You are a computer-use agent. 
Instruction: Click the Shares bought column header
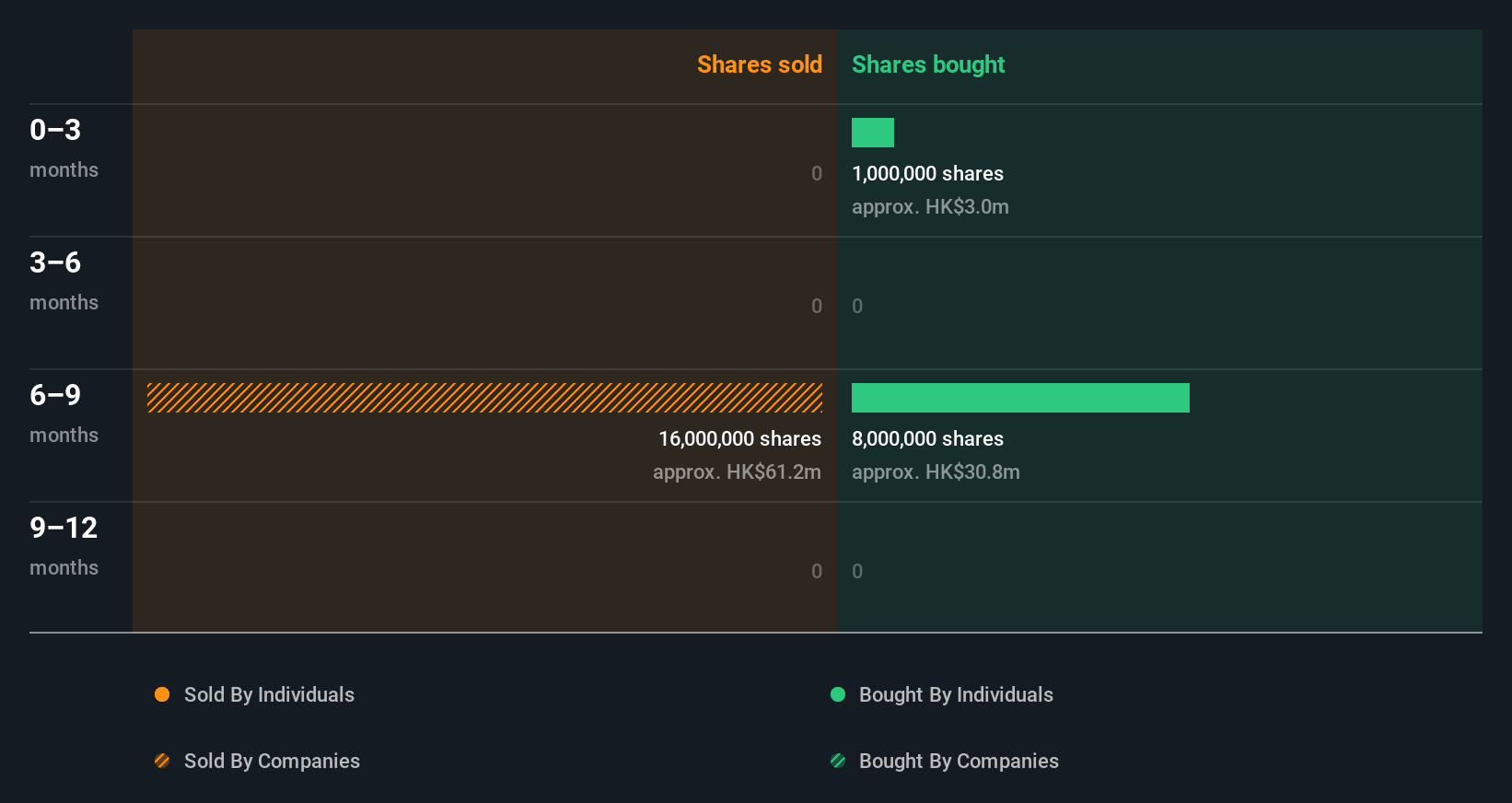(x=928, y=64)
